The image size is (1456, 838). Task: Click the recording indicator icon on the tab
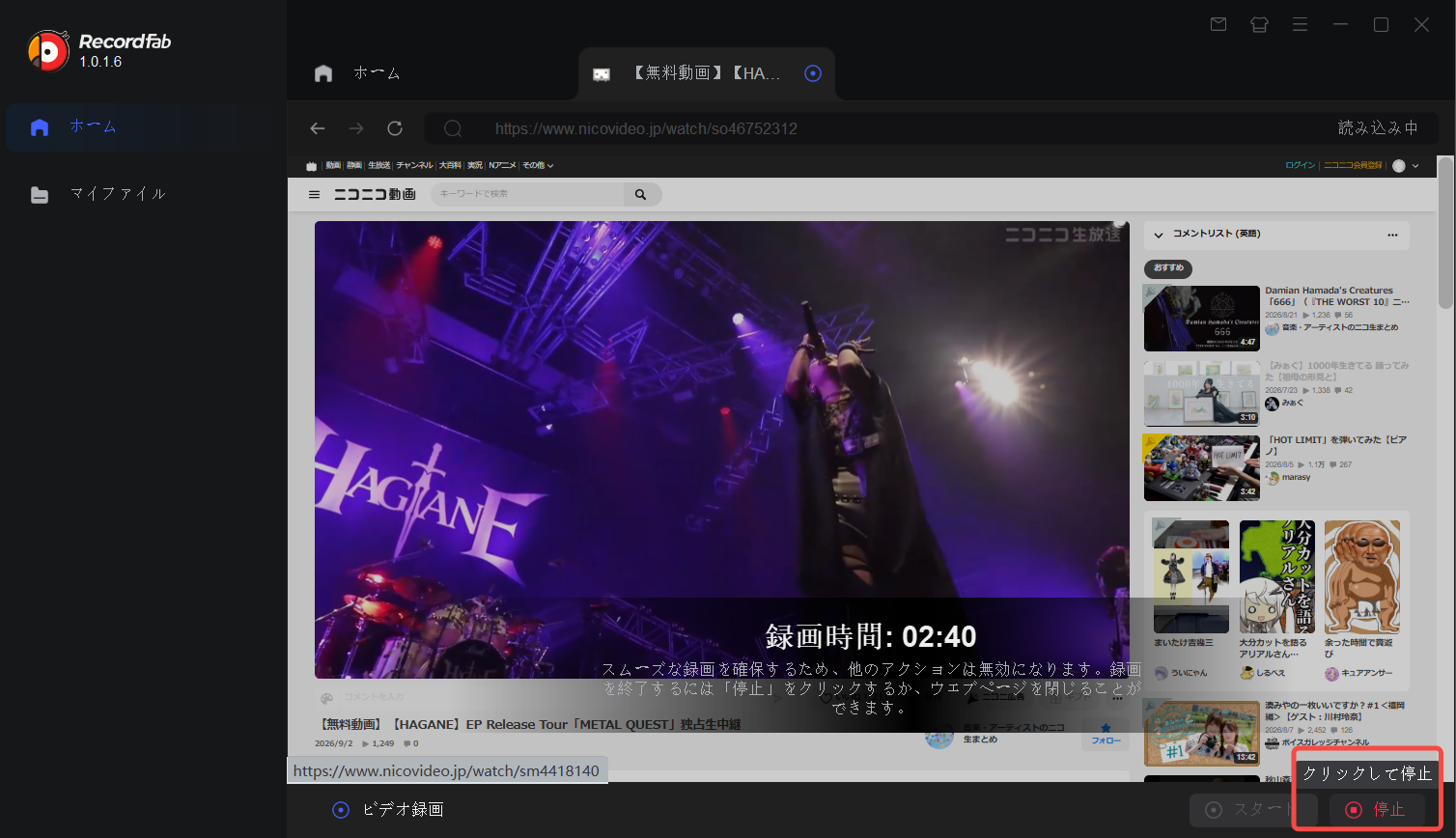pos(813,73)
